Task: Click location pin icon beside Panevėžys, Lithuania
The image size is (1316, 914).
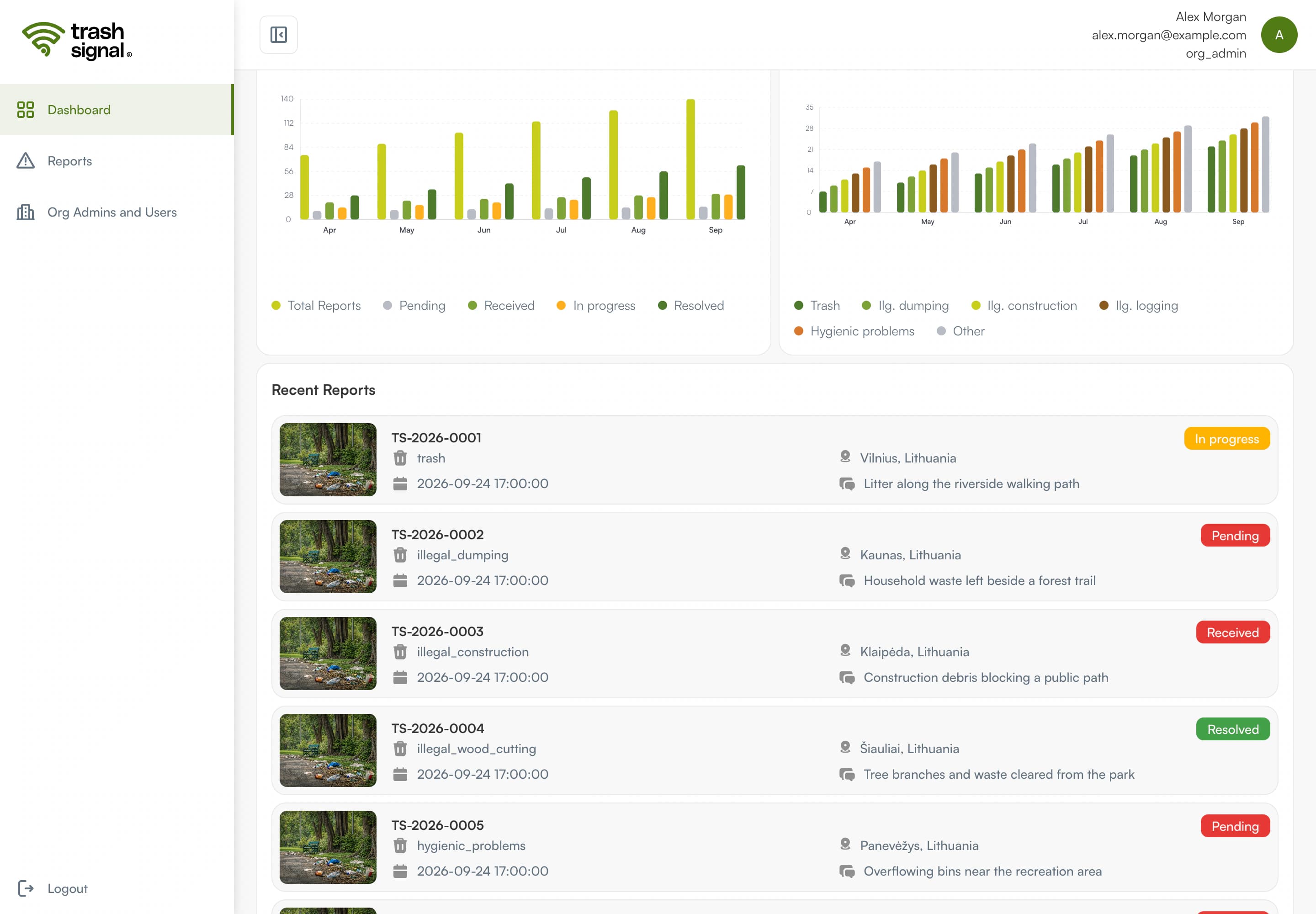Action: coord(845,844)
